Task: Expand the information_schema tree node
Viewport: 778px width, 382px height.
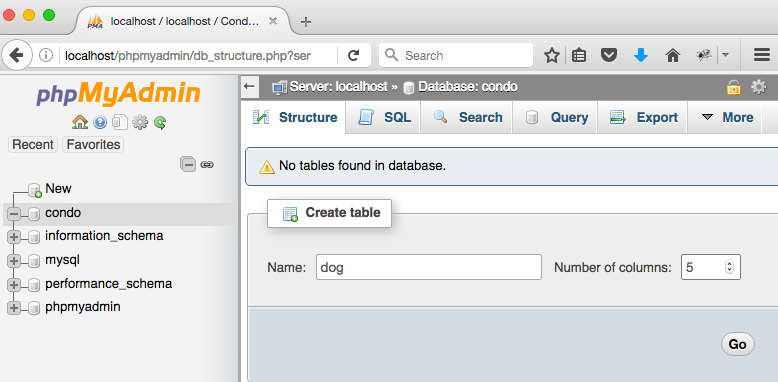Action: (x=14, y=237)
